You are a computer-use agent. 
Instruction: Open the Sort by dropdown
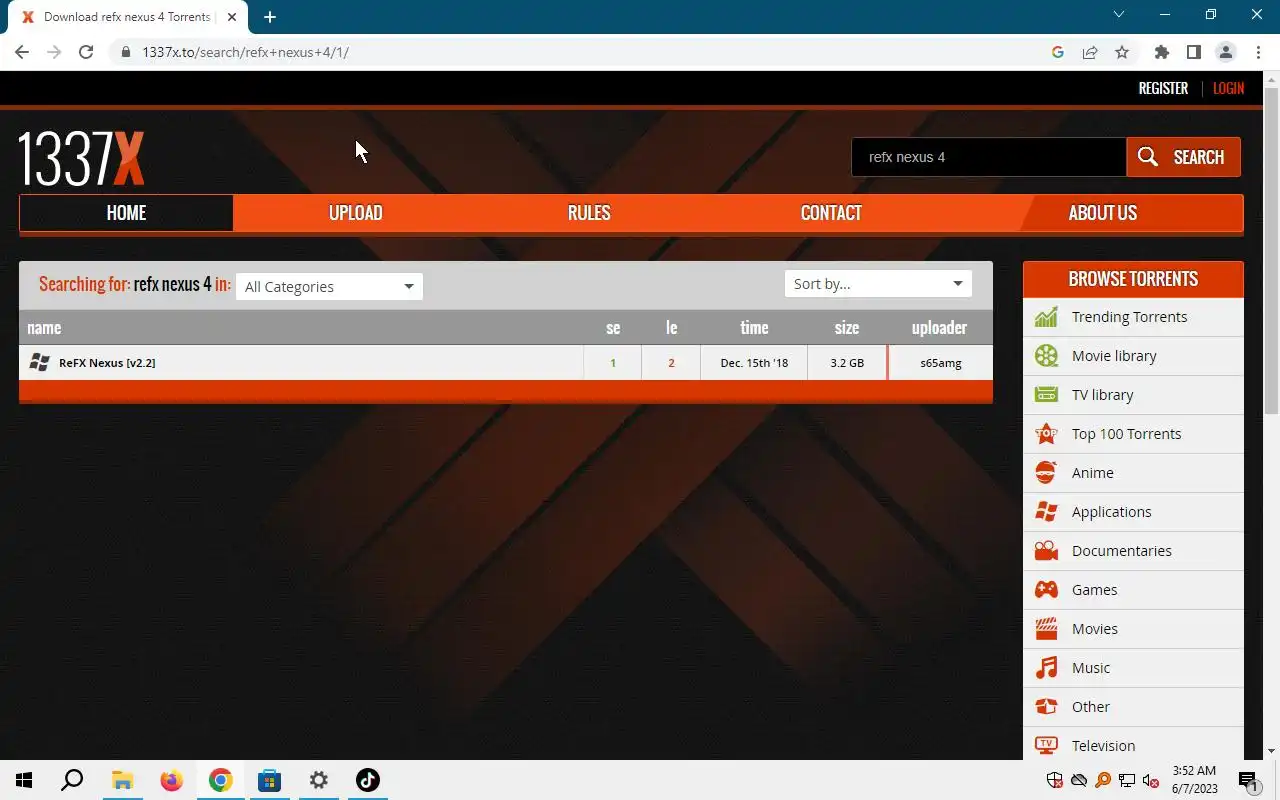point(878,284)
